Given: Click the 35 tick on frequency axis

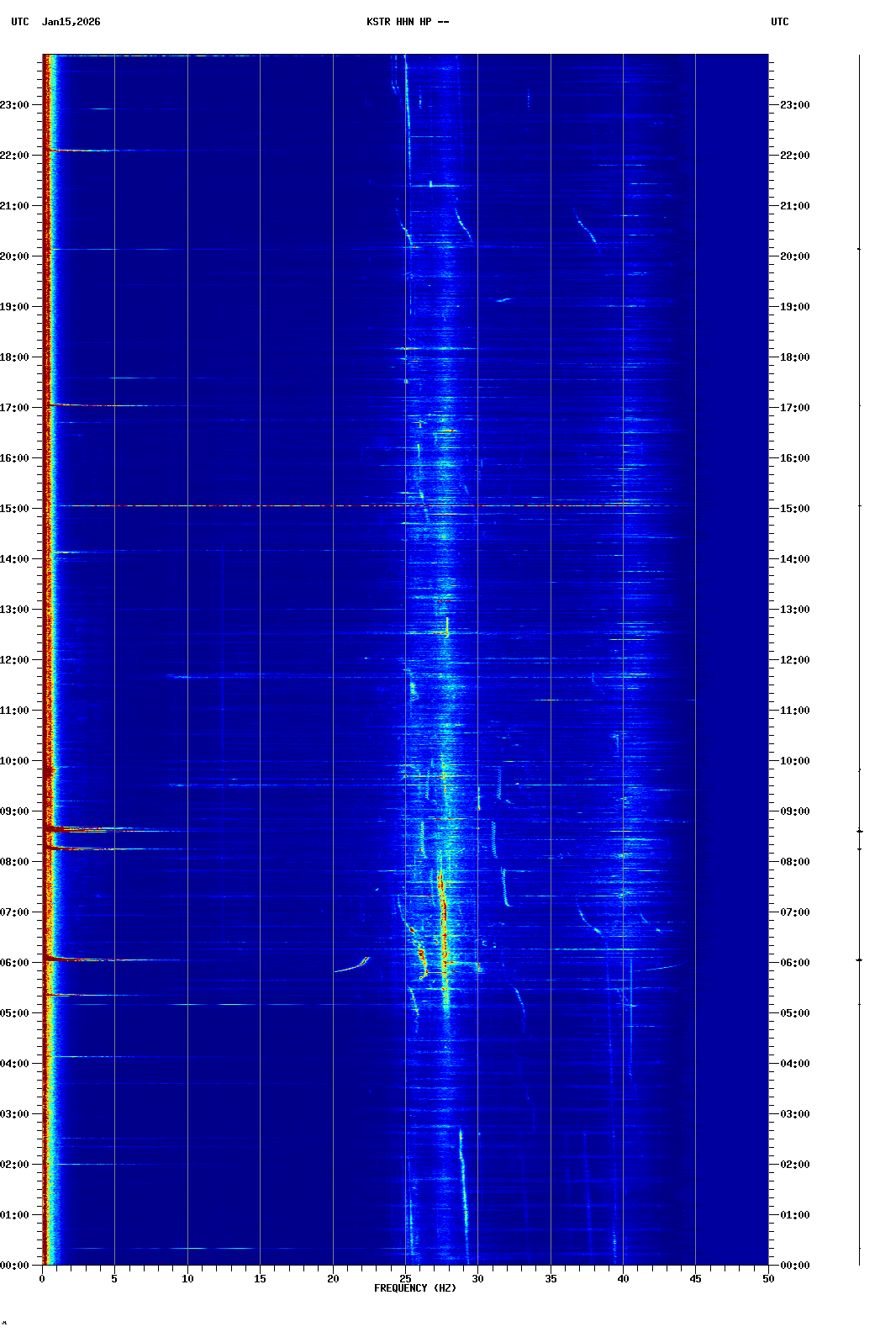Looking at the screenshot, I should (551, 1278).
